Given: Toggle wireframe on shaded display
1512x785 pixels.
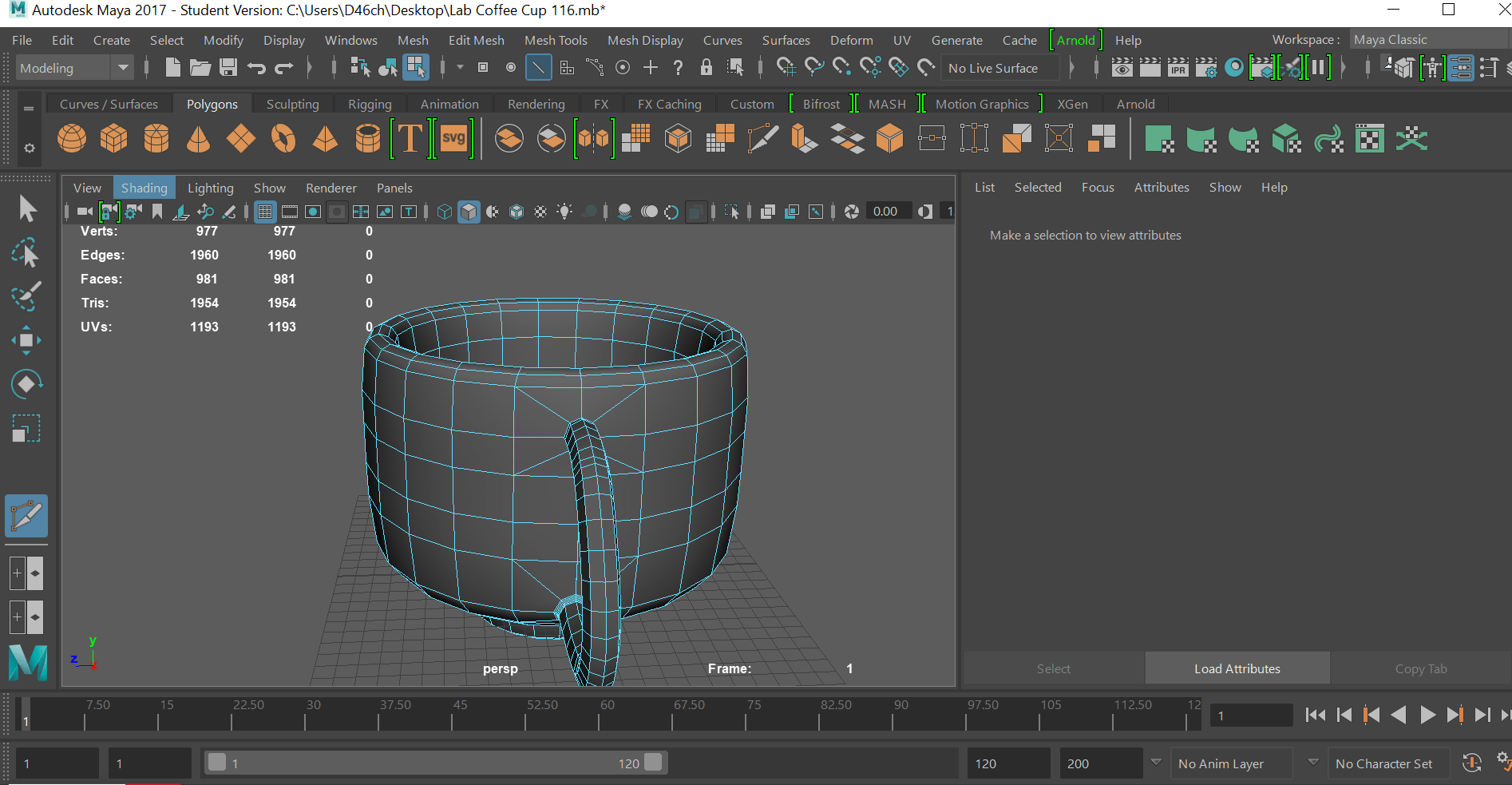Looking at the screenshot, I should pyautogui.click(x=517, y=212).
